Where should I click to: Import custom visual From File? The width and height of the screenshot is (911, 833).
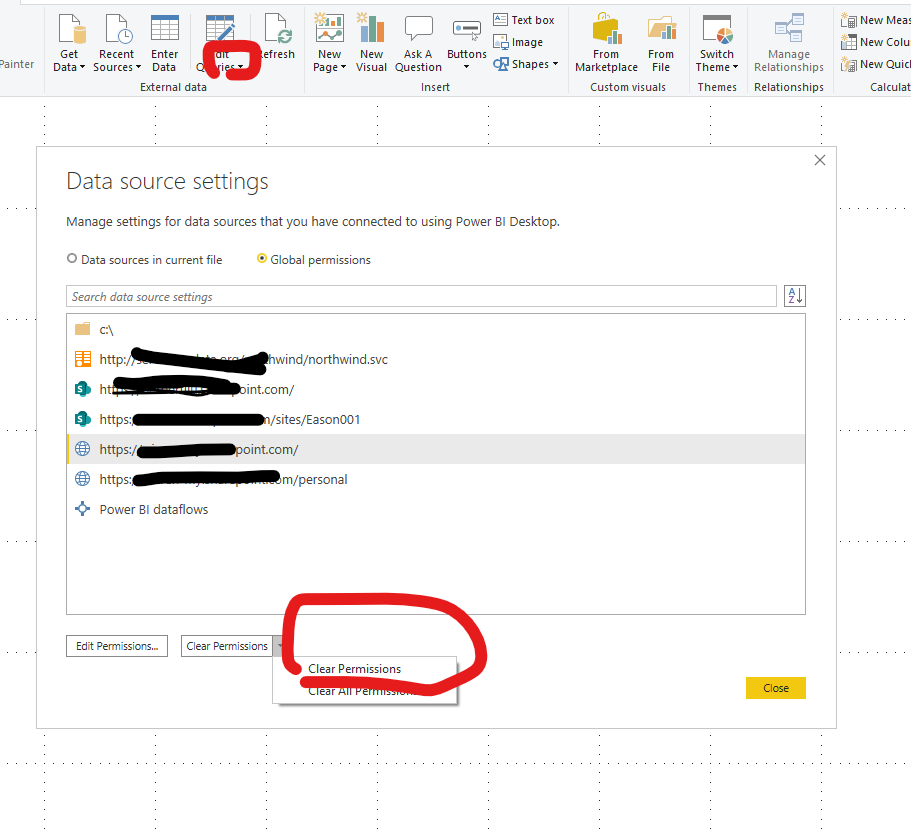661,44
